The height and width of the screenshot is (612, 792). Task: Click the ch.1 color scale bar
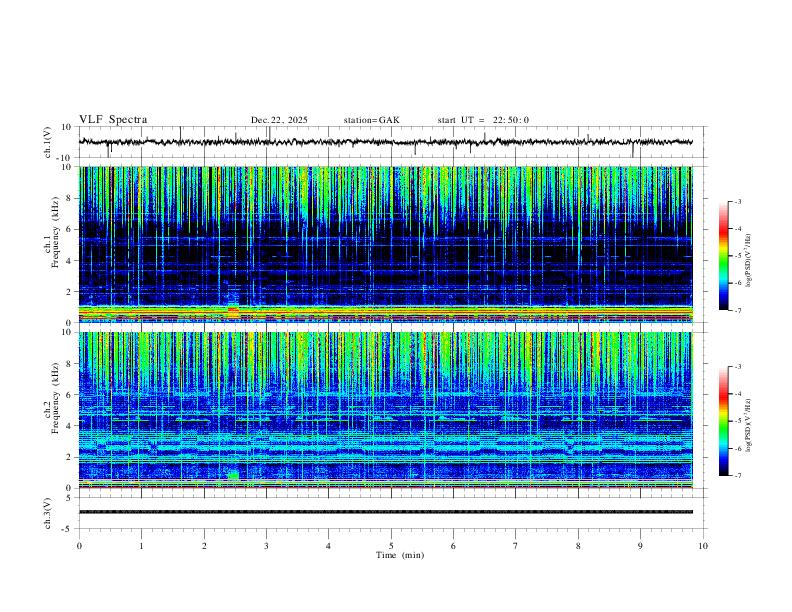723,256
